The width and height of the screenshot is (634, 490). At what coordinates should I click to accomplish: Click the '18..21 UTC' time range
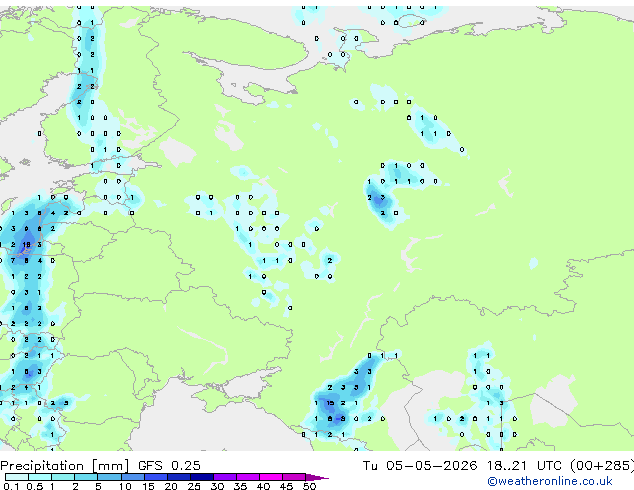coord(524,466)
